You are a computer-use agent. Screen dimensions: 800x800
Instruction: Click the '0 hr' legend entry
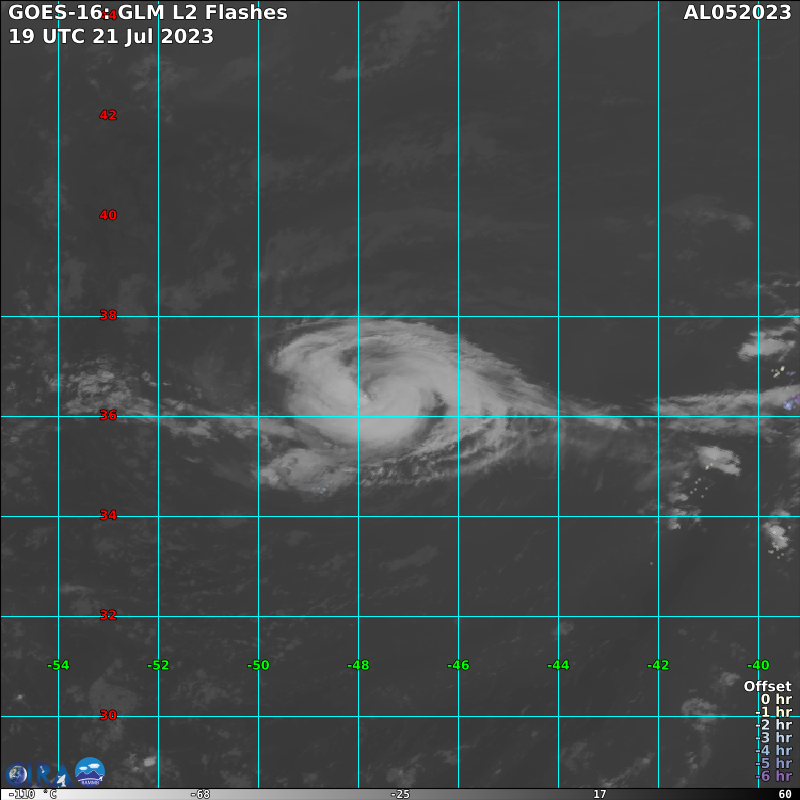pyautogui.click(x=777, y=699)
